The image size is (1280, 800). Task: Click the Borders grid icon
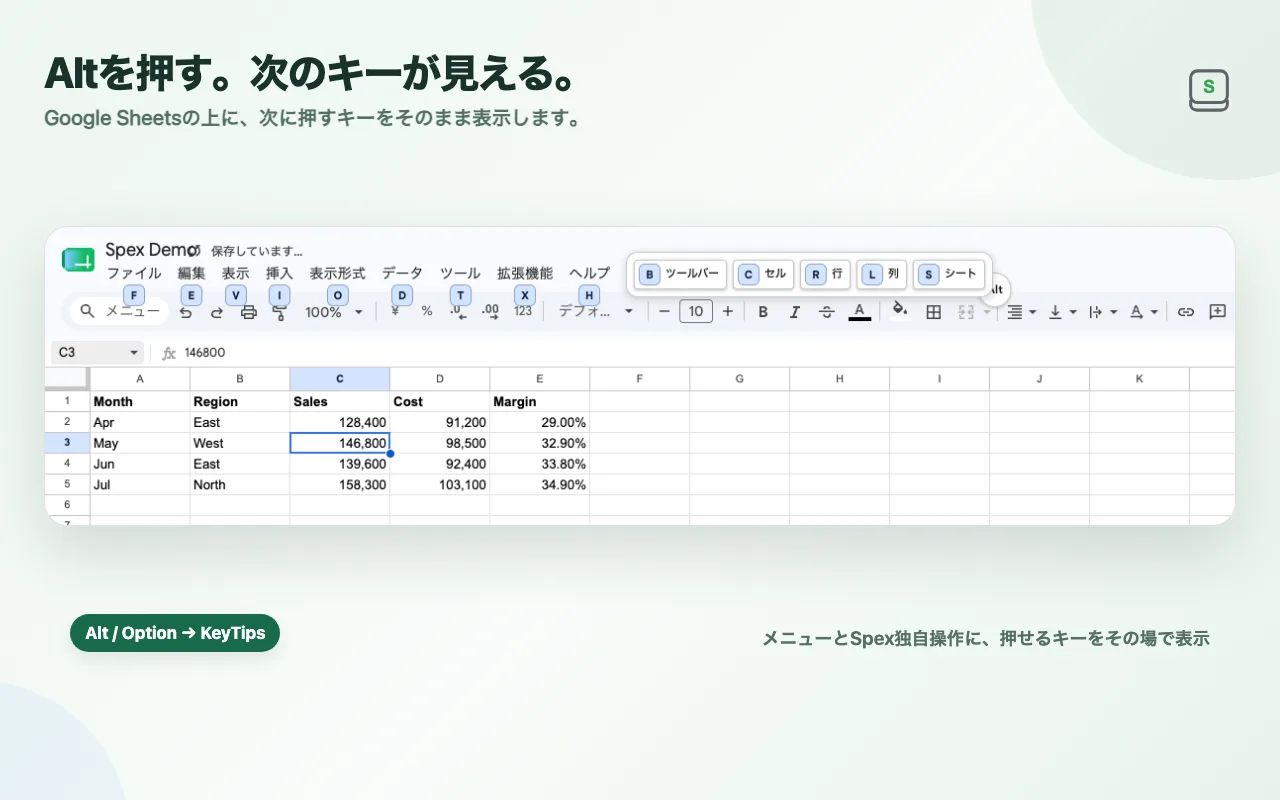tap(933, 312)
